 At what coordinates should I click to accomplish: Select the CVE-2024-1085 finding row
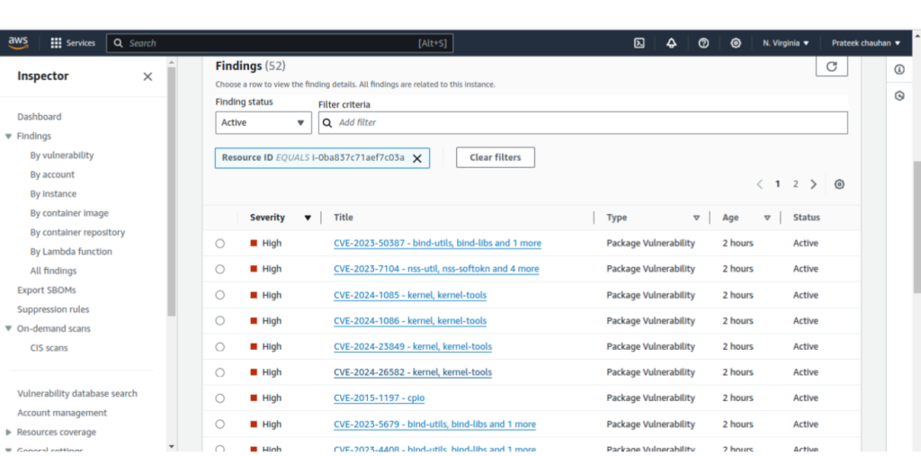220,295
